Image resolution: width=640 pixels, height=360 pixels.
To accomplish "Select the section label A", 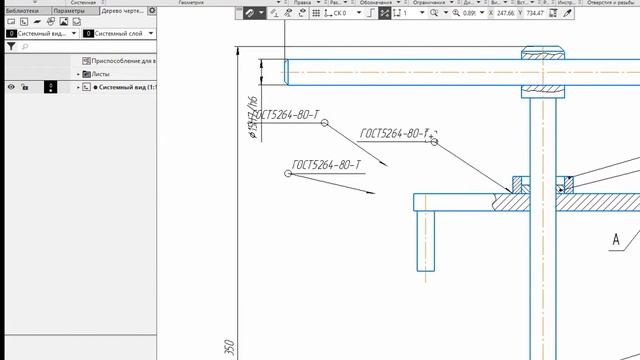I will [x=616, y=239].
